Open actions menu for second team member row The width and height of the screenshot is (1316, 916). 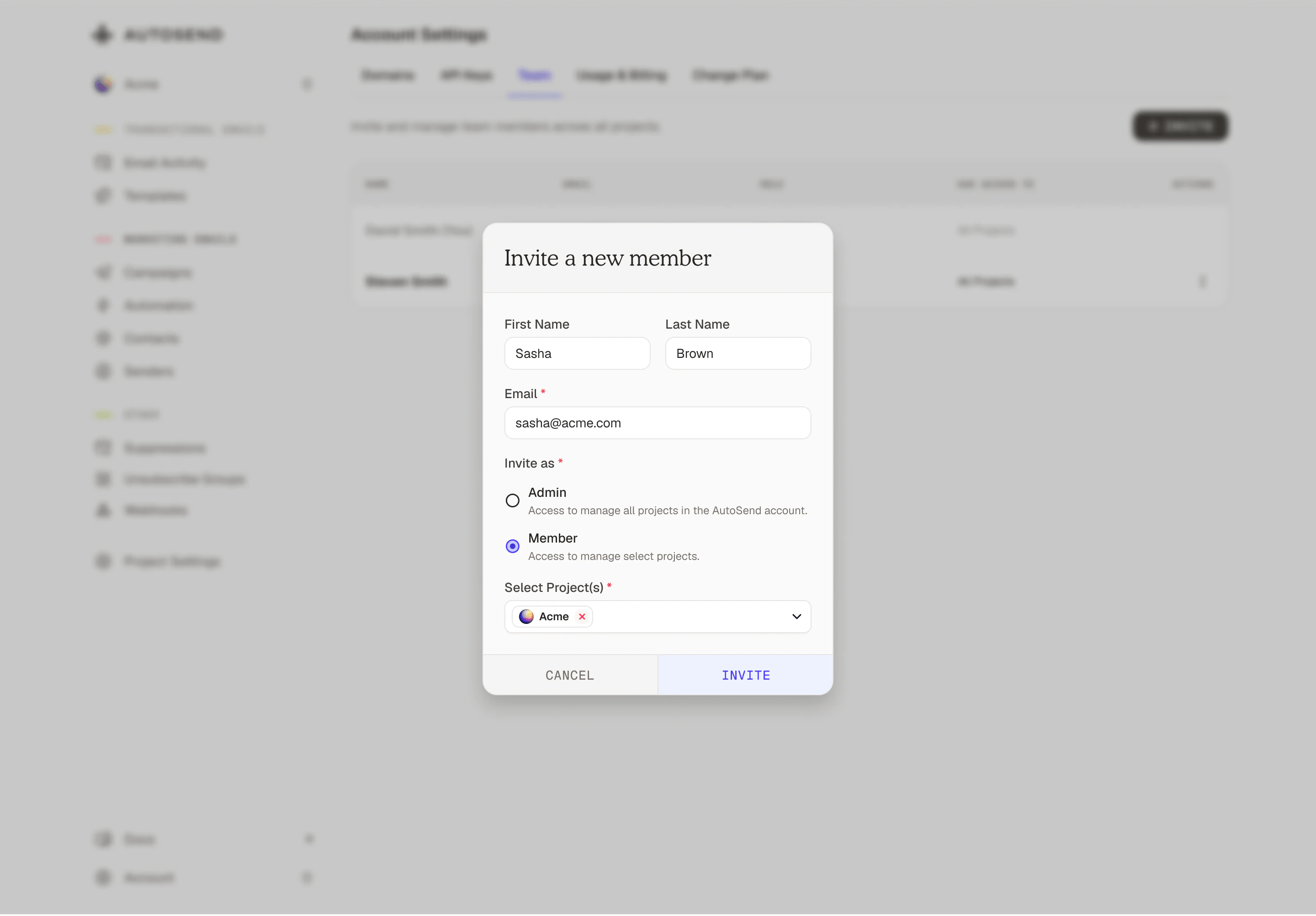(1202, 282)
